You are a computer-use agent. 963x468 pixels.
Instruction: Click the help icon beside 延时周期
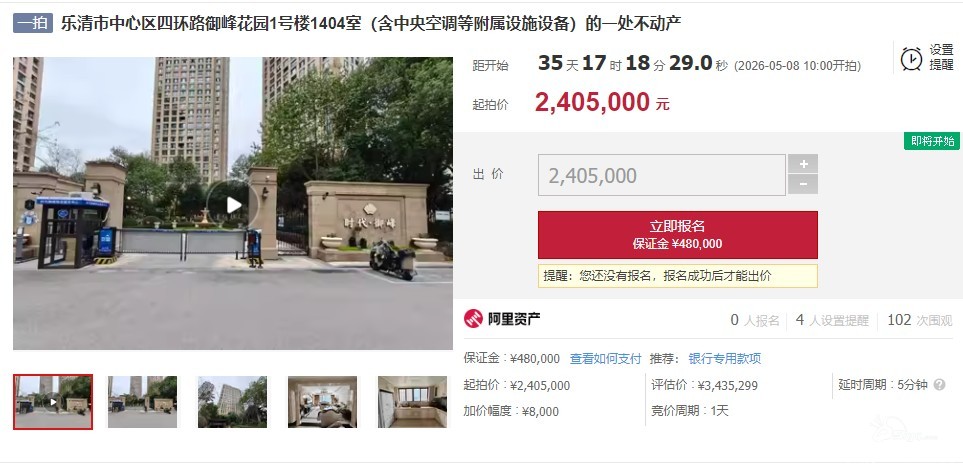coord(939,385)
